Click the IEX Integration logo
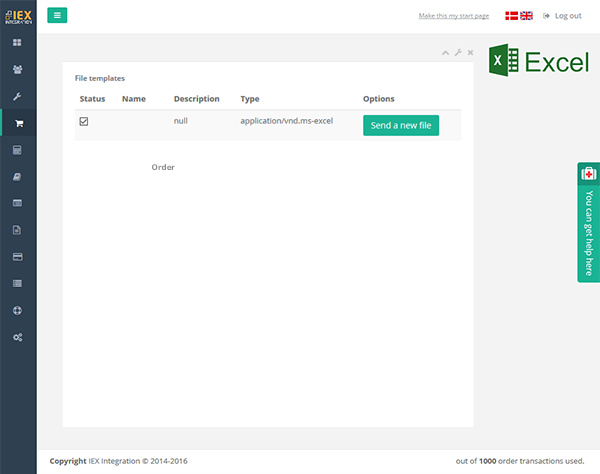This screenshot has width=600, height=474. point(18,15)
